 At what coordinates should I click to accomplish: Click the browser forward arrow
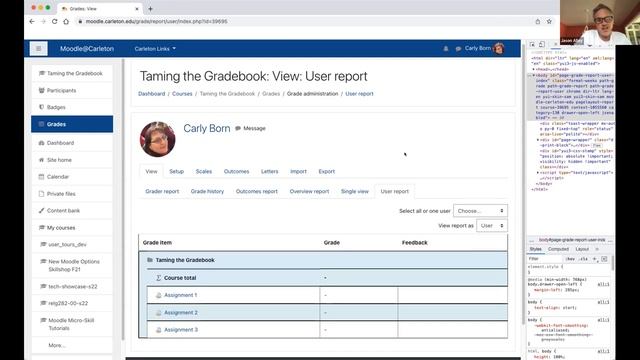coord(43,21)
